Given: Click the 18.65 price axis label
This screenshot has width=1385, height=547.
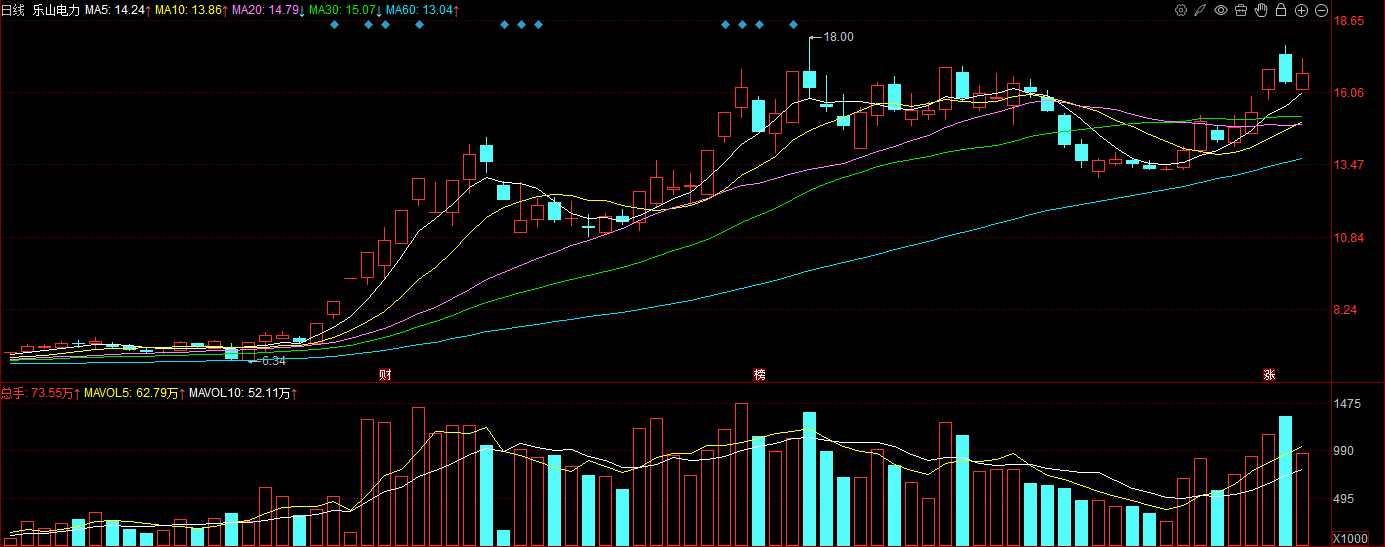Looking at the screenshot, I should tap(1350, 21).
